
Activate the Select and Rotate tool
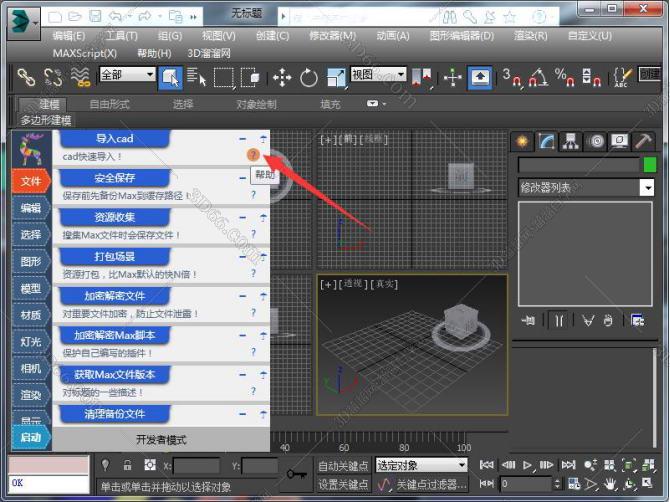(309, 78)
